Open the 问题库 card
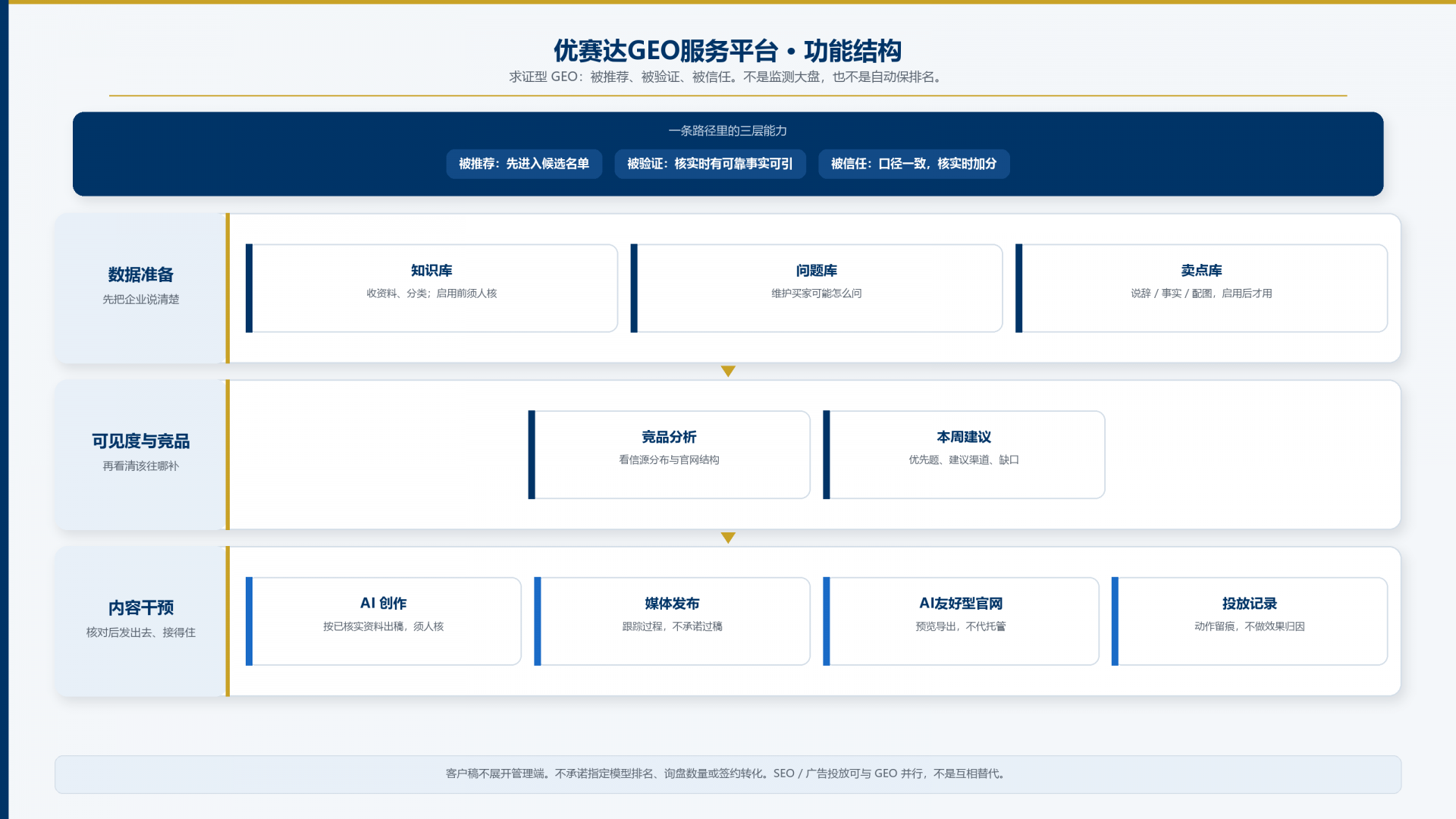This screenshot has width=1456, height=819. 817,288
